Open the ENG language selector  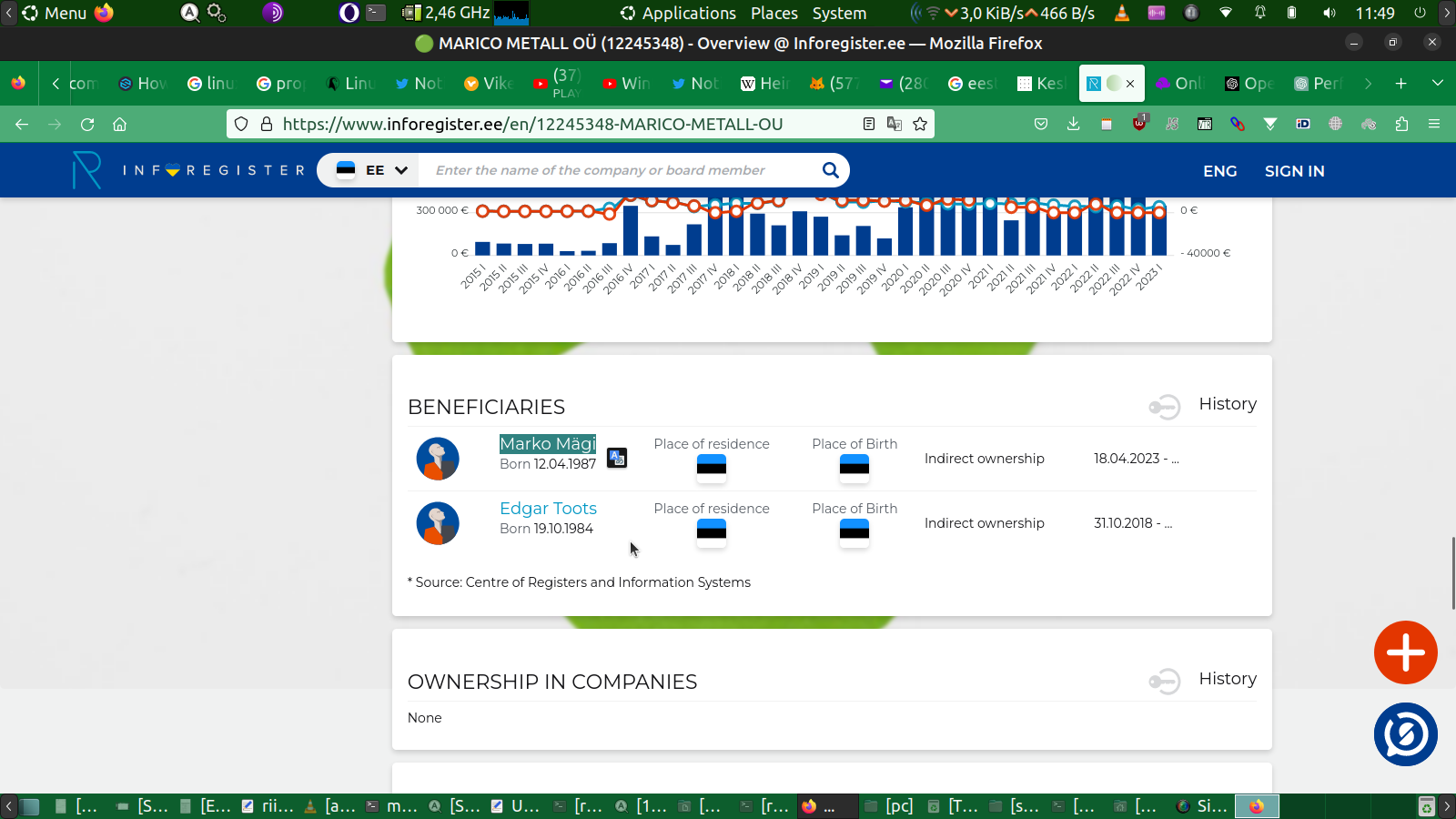point(1219,171)
